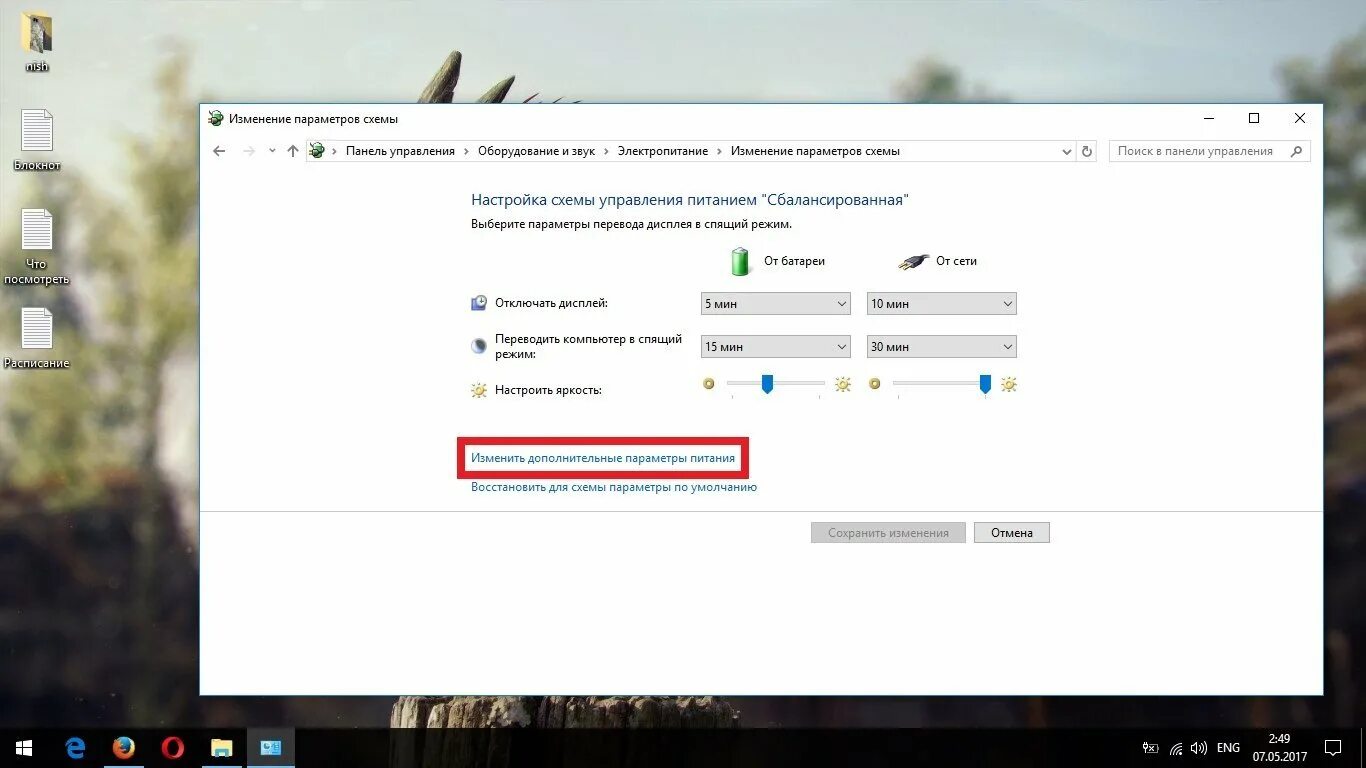Click the power options icon in the address bar

click(x=318, y=151)
